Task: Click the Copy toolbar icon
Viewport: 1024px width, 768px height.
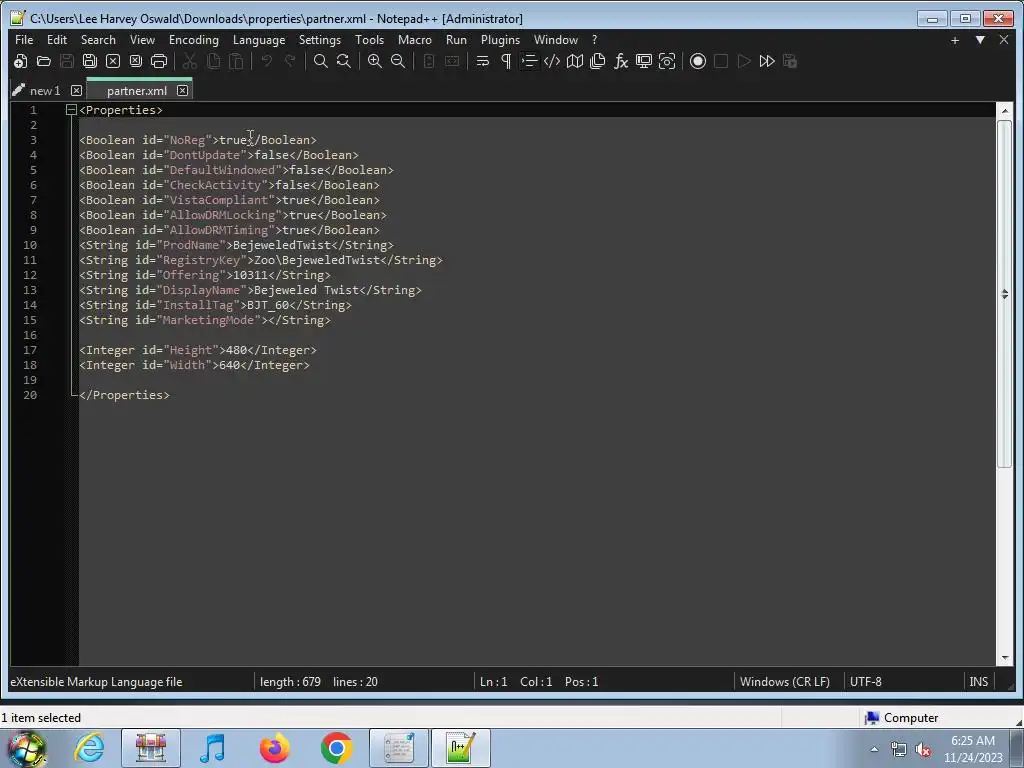Action: 213,61
